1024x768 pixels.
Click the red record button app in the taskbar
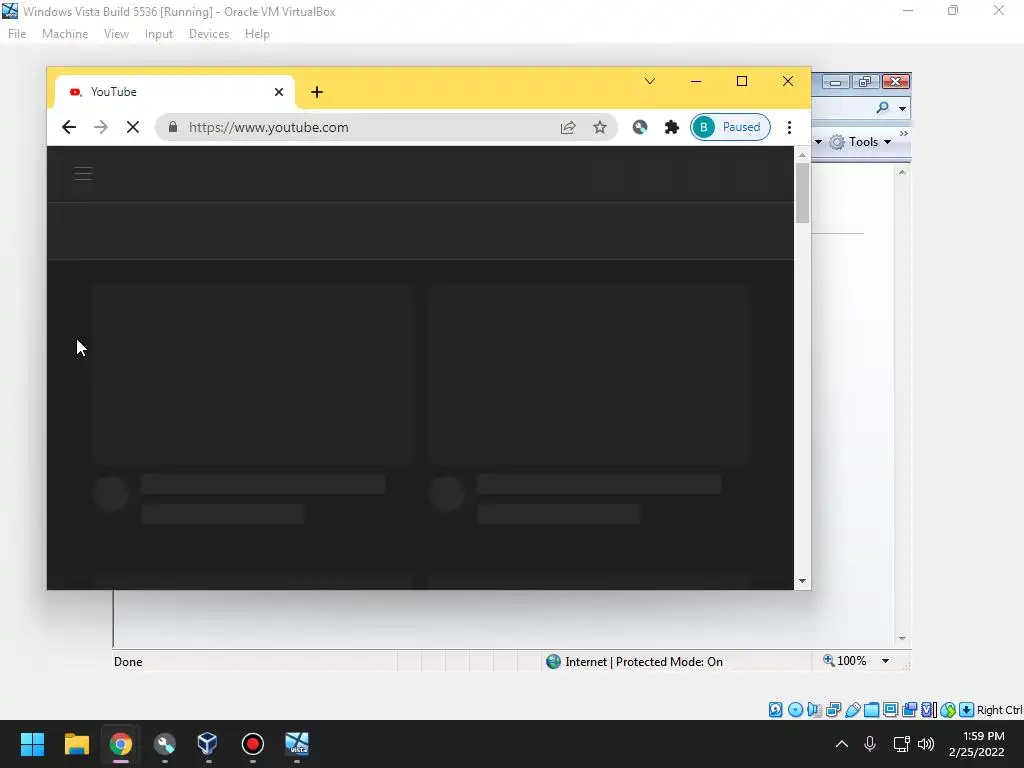(253, 744)
